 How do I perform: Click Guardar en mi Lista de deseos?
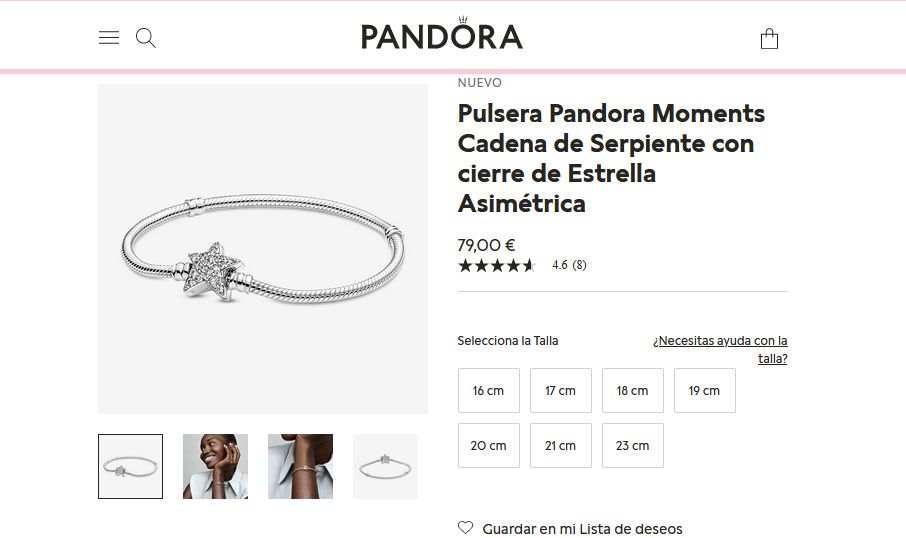(582, 529)
